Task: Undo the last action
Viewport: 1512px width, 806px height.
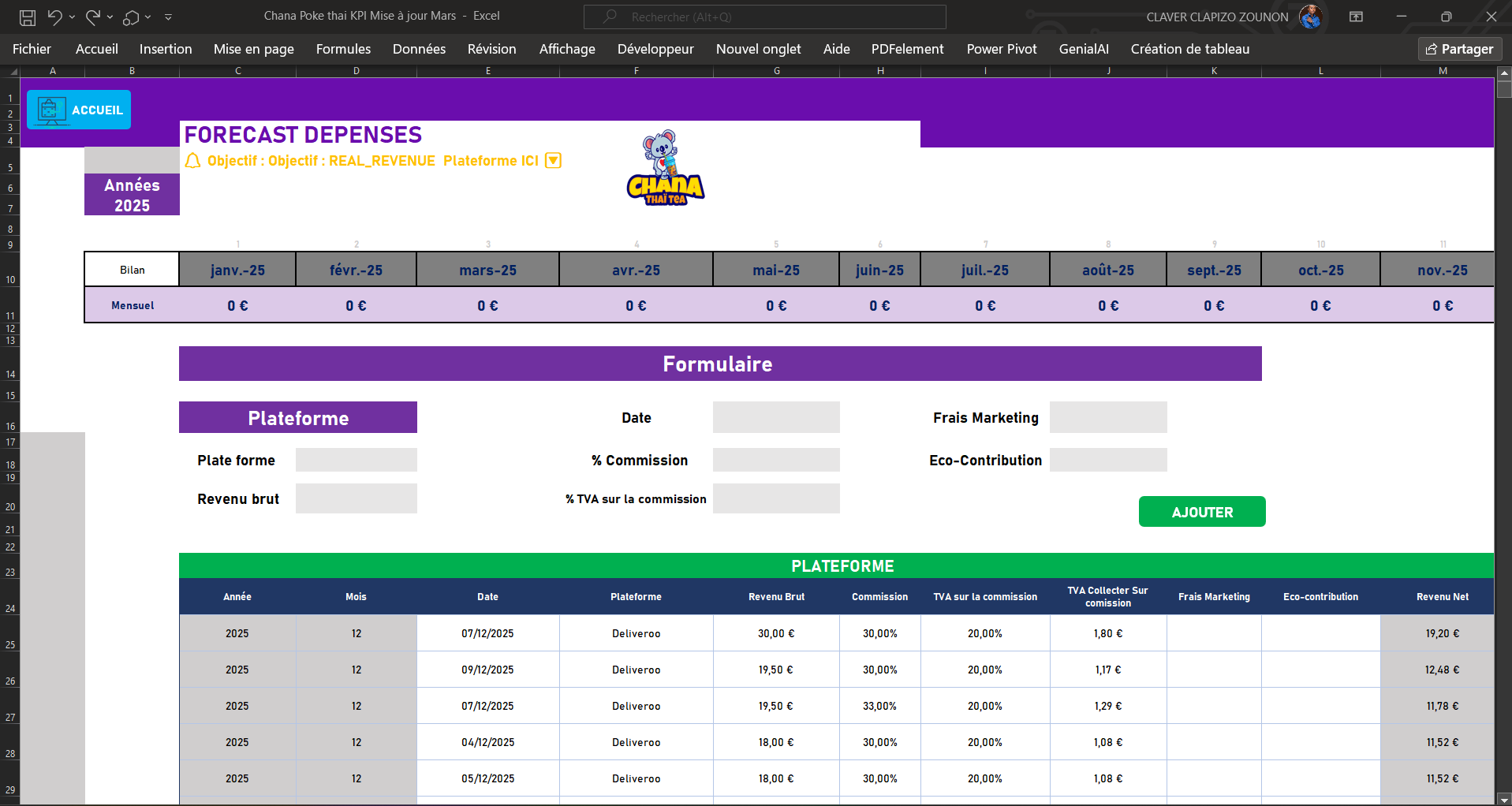Action: click(54, 17)
